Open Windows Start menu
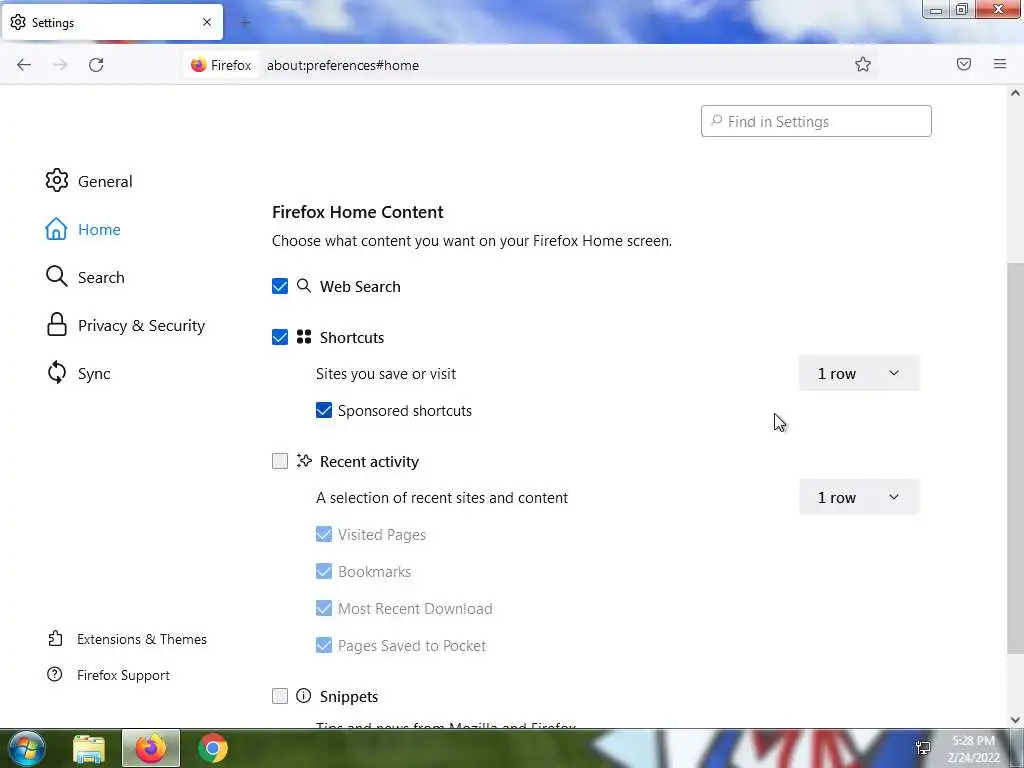1024x768 pixels. 26,748
